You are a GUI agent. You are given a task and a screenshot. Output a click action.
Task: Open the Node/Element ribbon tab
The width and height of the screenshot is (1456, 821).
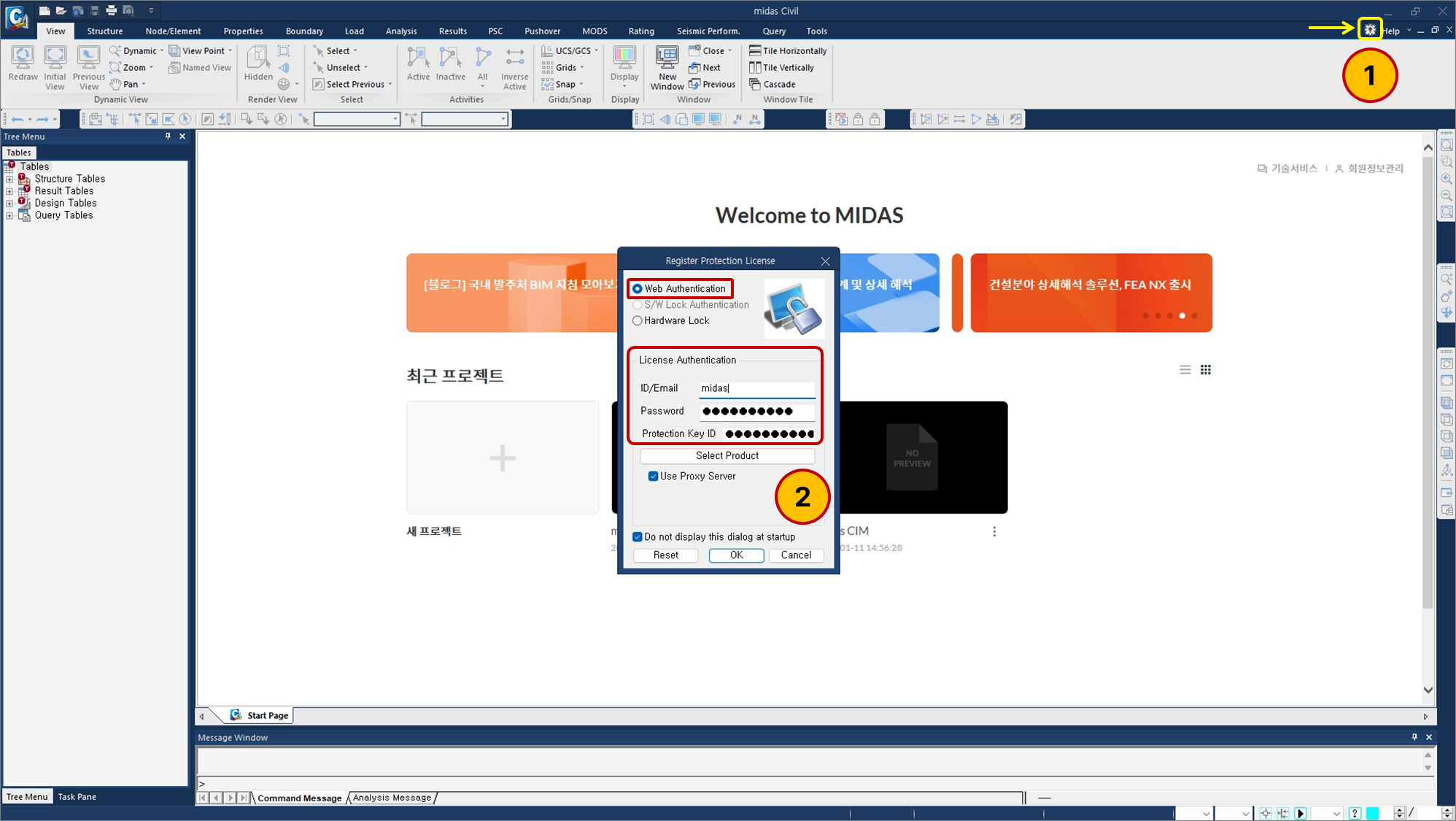click(x=173, y=31)
